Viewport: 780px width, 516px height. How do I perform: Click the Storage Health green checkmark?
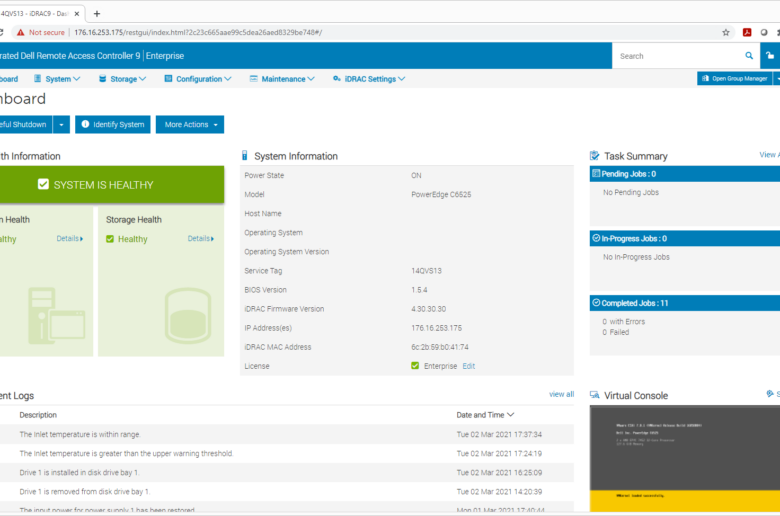coord(110,239)
